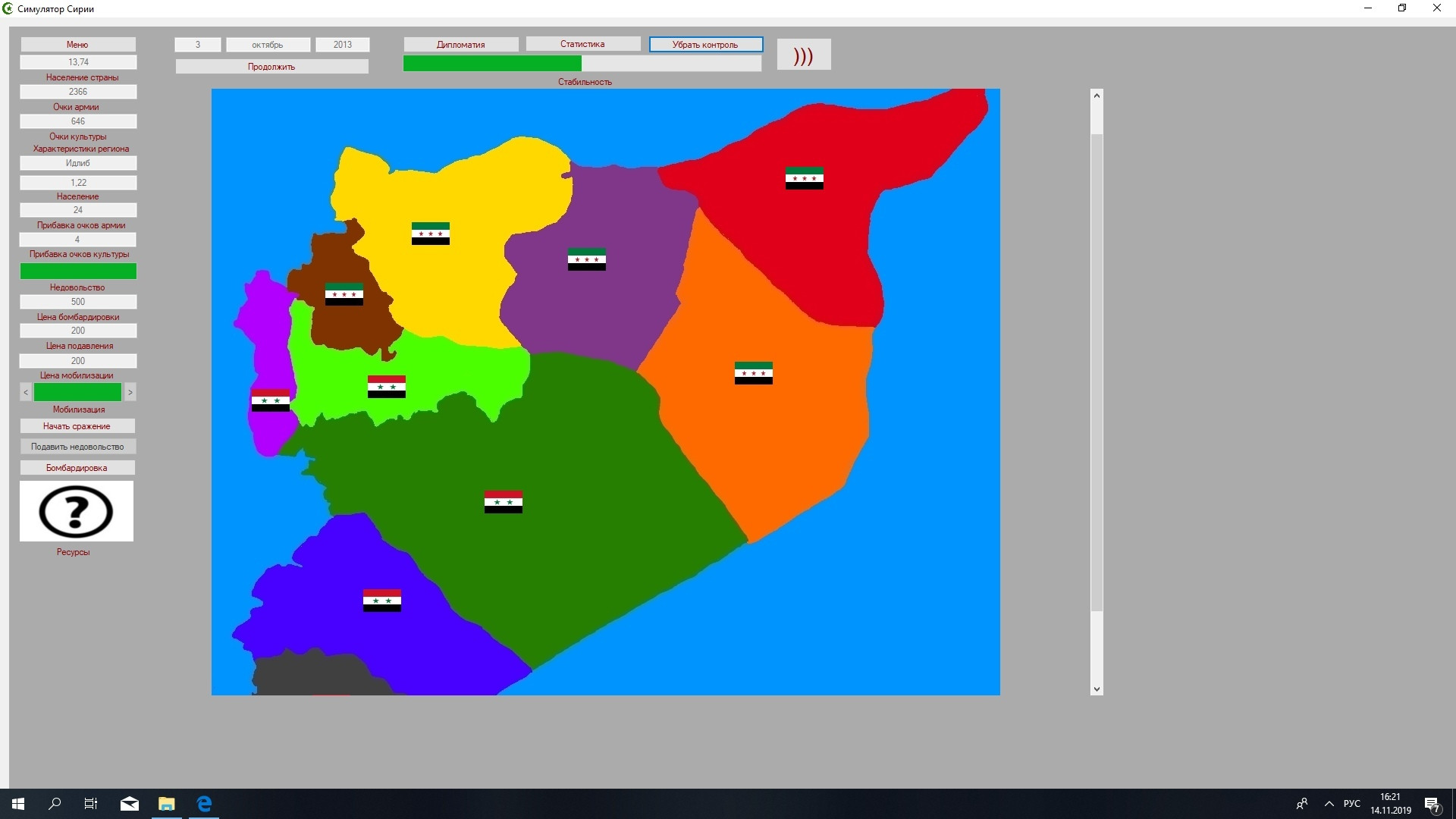1456x819 pixels.
Task: Click the culture points value 646
Action: pos(78,121)
